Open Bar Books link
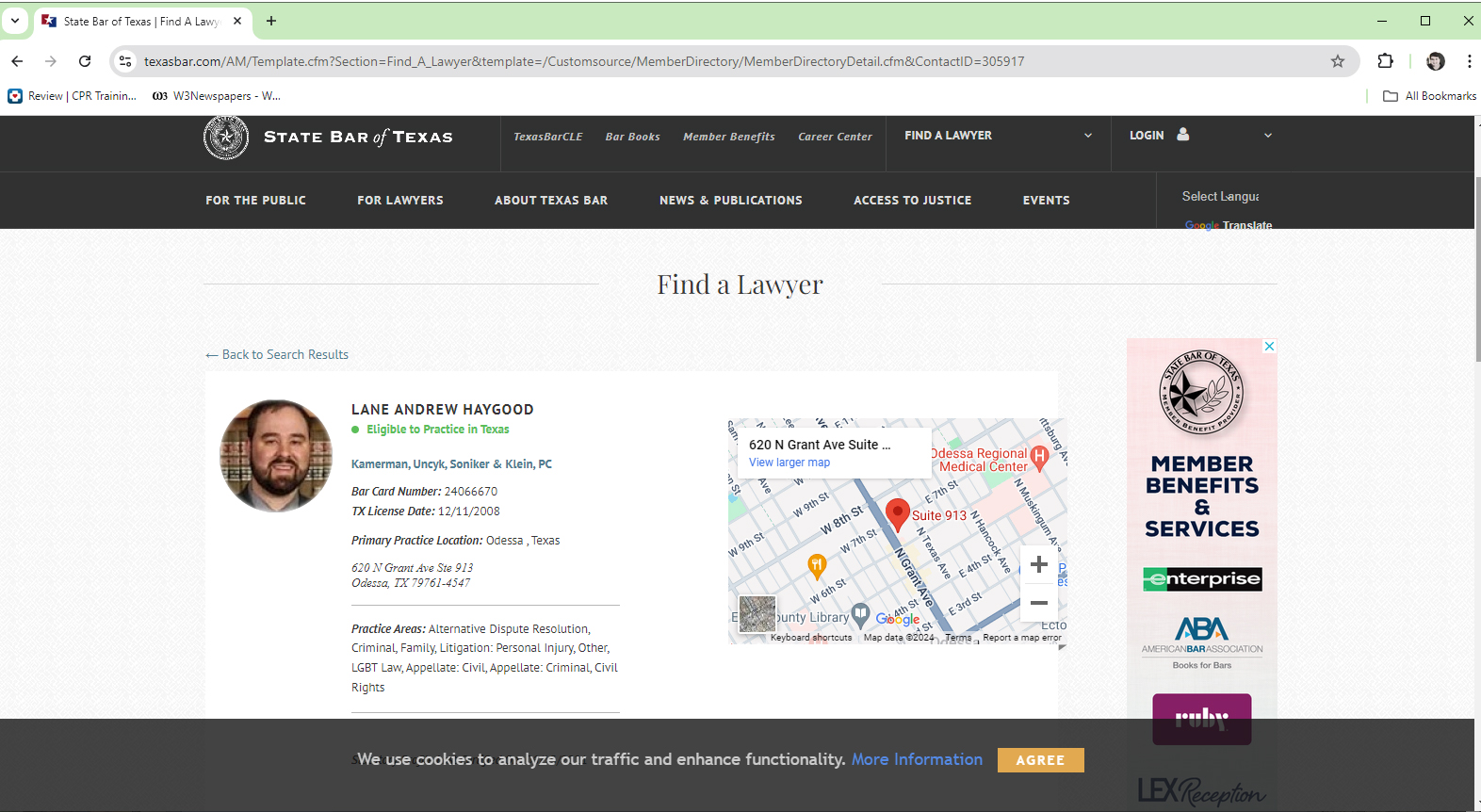 pyautogui.click(x=633, y=137)
